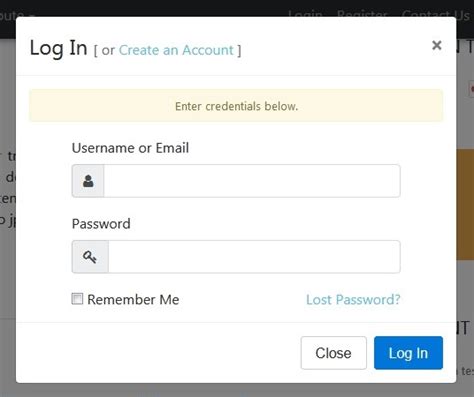474x397 pixels.
Task: Focus the Password input field
Action: pos(254,257)
